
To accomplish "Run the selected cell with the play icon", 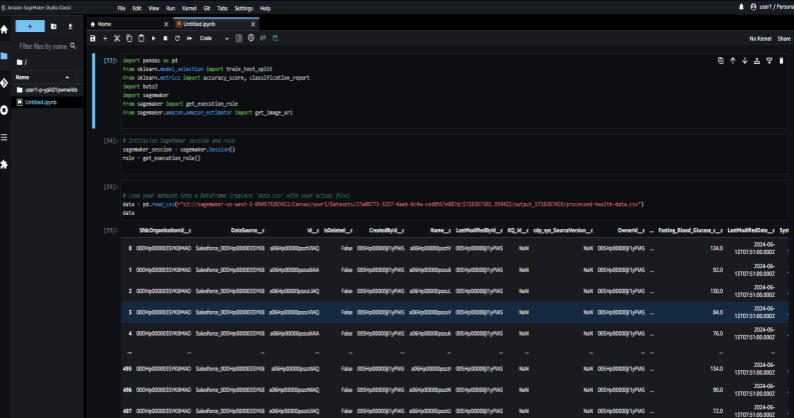I will [153, 39].
